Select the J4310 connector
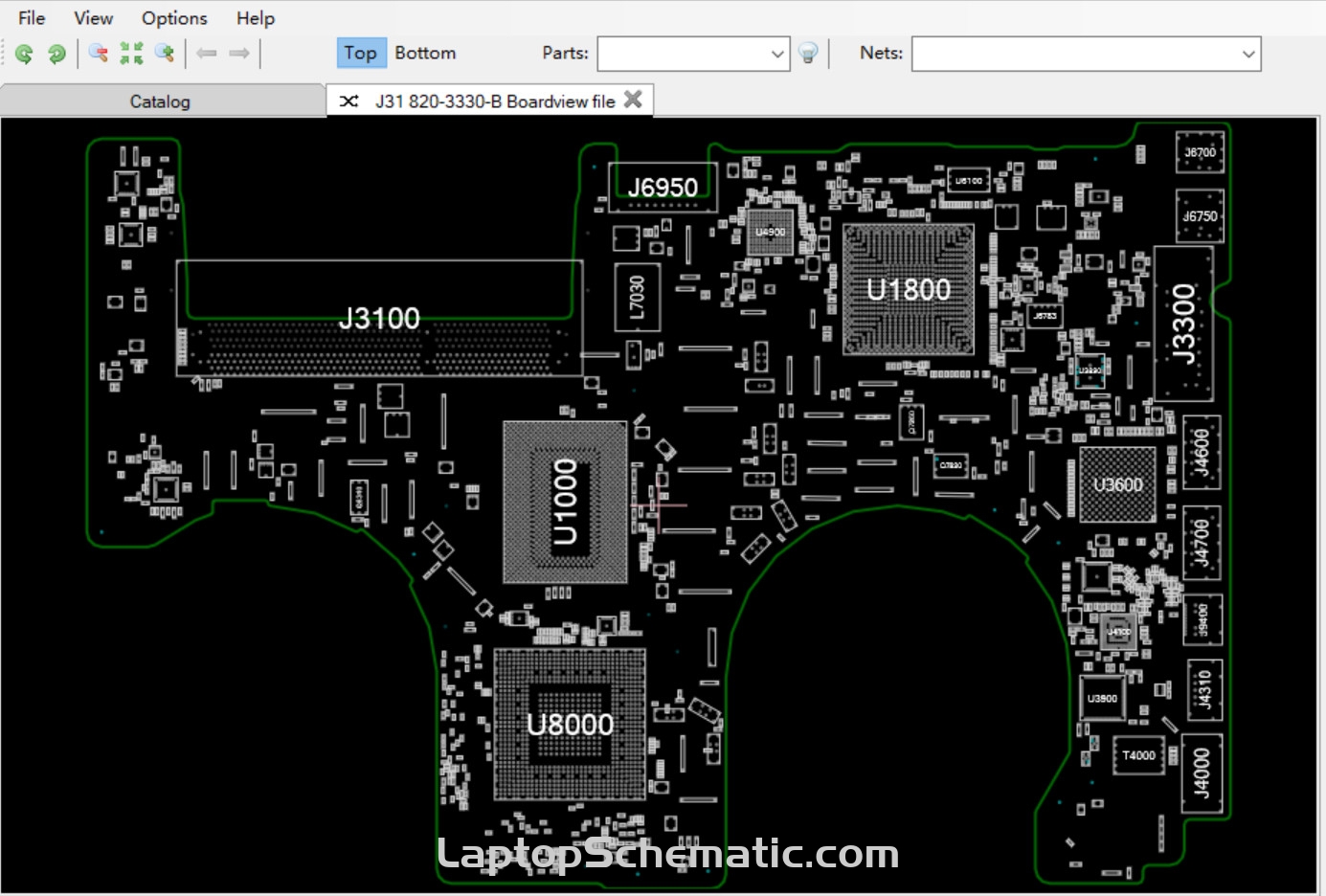The height and width of the screenshot is (896, 1326). tap(1205, 689)
